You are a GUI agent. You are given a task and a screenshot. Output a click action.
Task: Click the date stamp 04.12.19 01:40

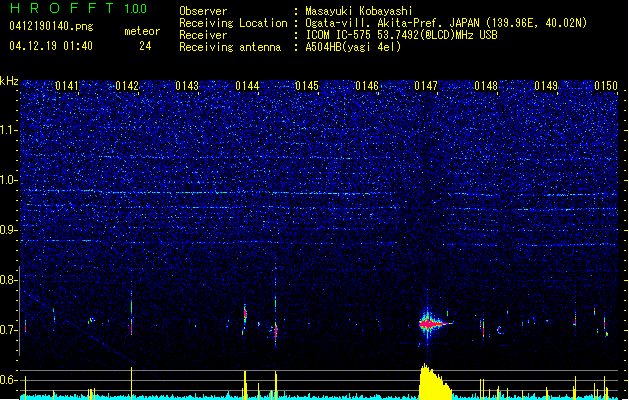[x=51, y=46]
